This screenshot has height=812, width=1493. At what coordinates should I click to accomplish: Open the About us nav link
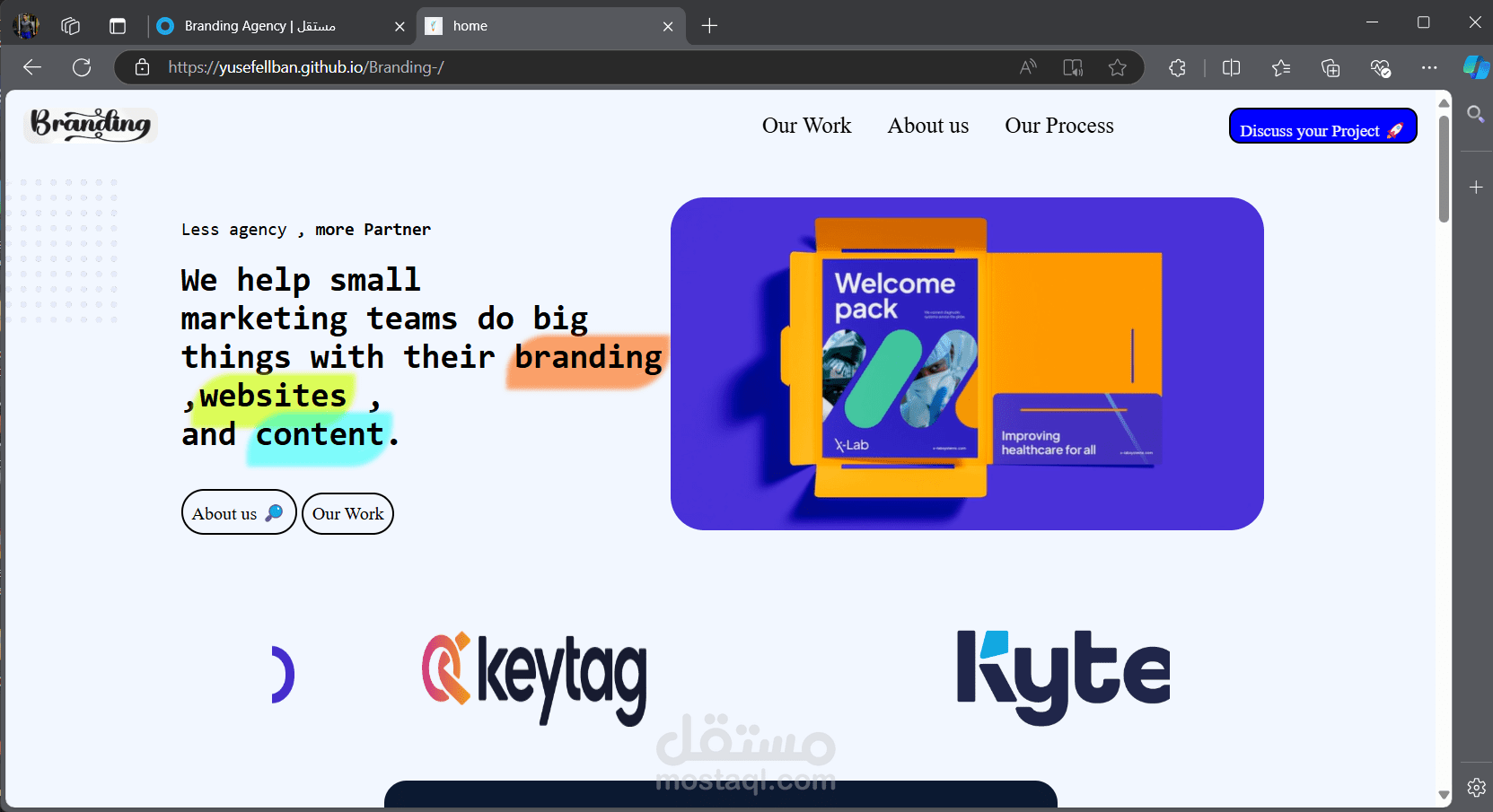point(928,126)
